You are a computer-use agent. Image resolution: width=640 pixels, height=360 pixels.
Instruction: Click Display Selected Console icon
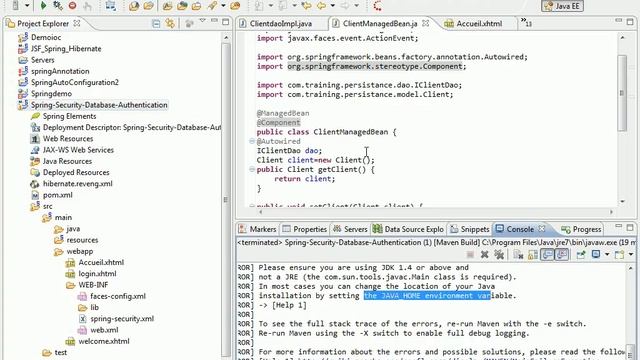coord(596,254)
